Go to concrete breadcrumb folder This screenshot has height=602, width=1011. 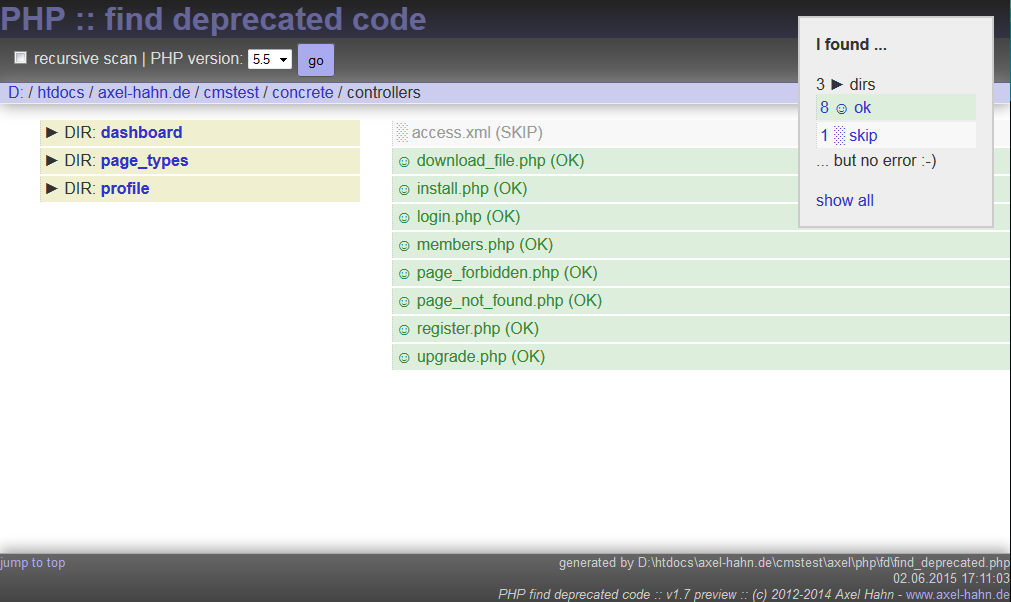click(x=302, y=92)
